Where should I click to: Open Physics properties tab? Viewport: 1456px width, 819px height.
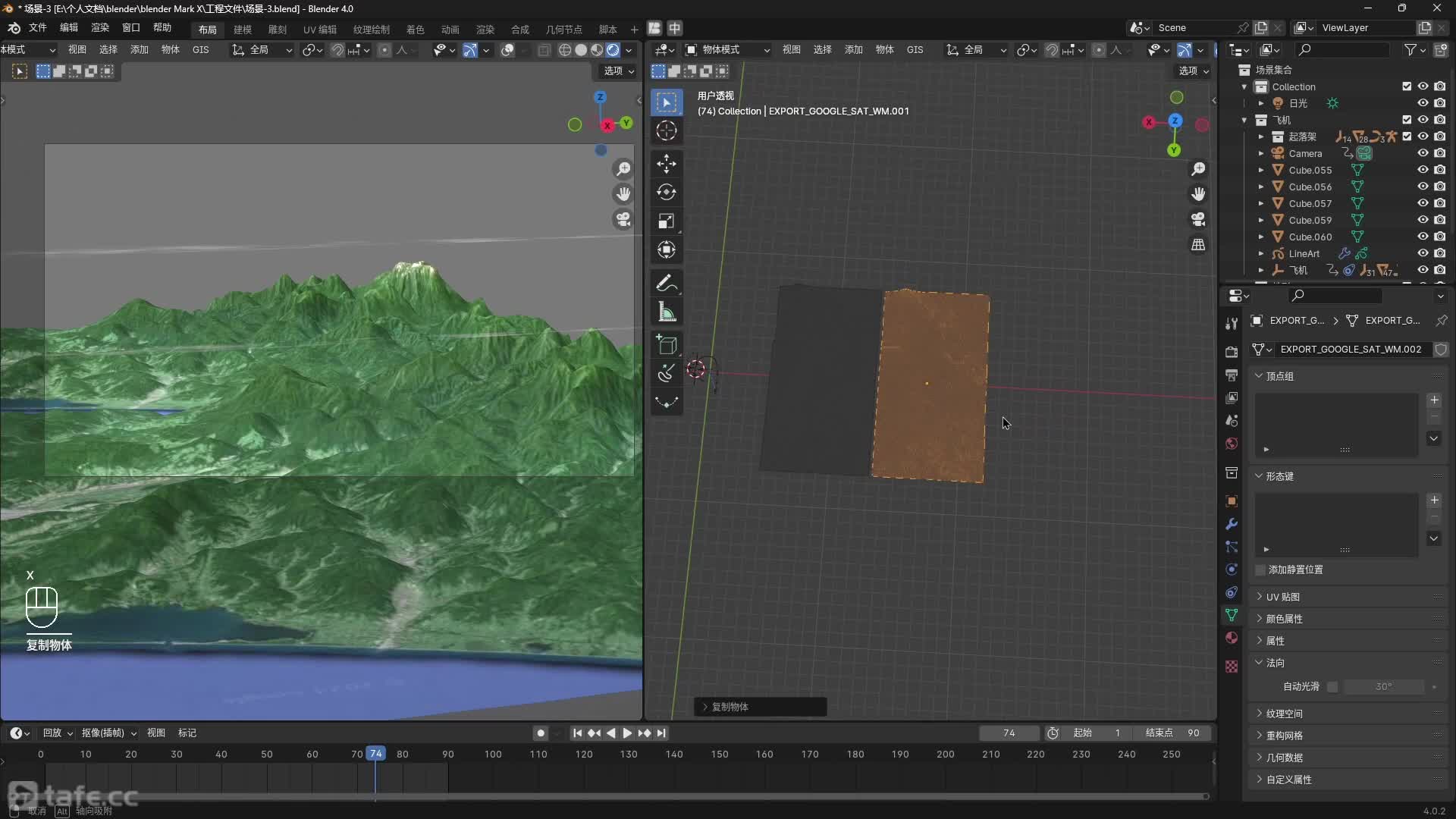(1232, 570)
